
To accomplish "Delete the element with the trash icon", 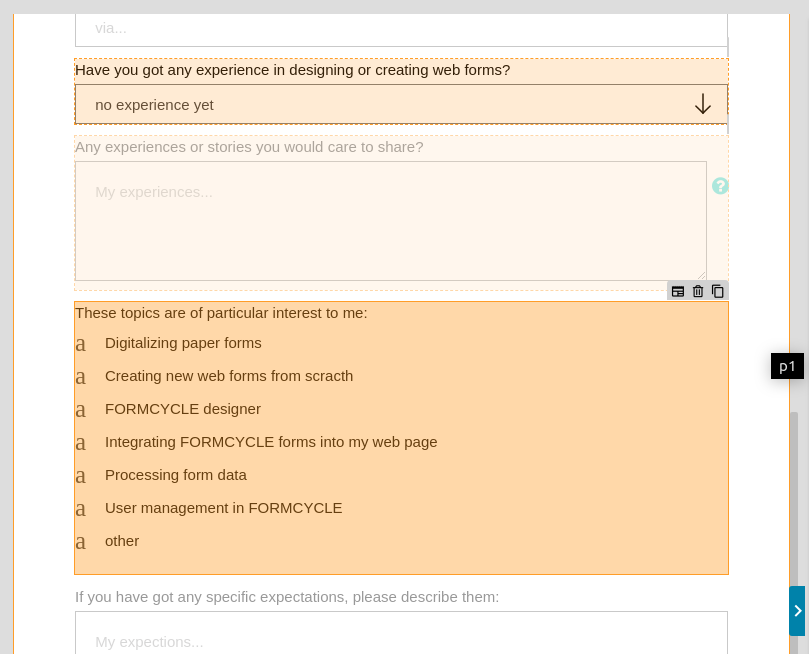I will coord(698,291).
